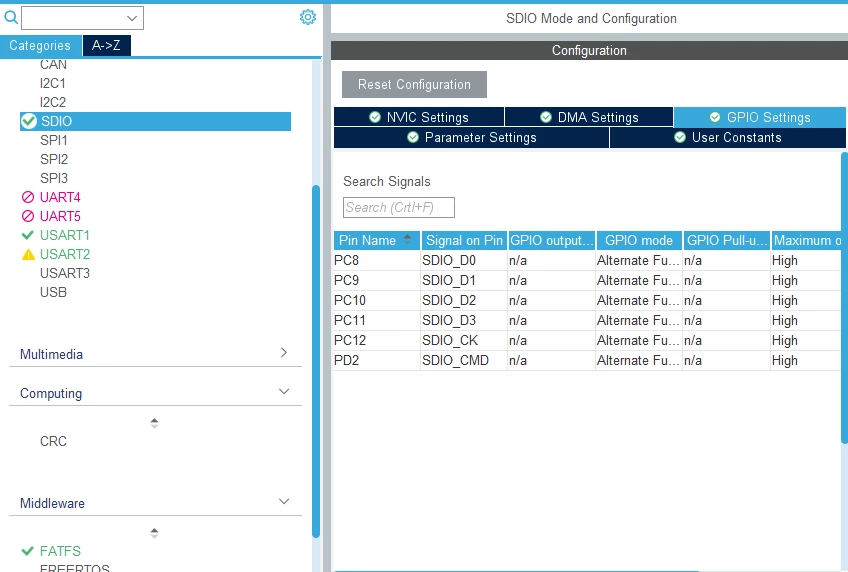
Task: Open the DMA Settings tab
Action: [x=589, y=117]
